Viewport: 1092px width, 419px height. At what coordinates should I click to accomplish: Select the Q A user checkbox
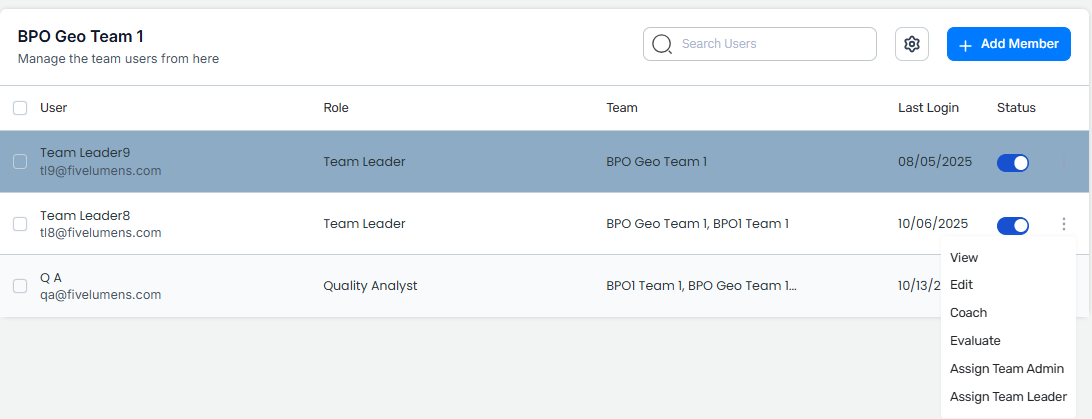(20, 286)
